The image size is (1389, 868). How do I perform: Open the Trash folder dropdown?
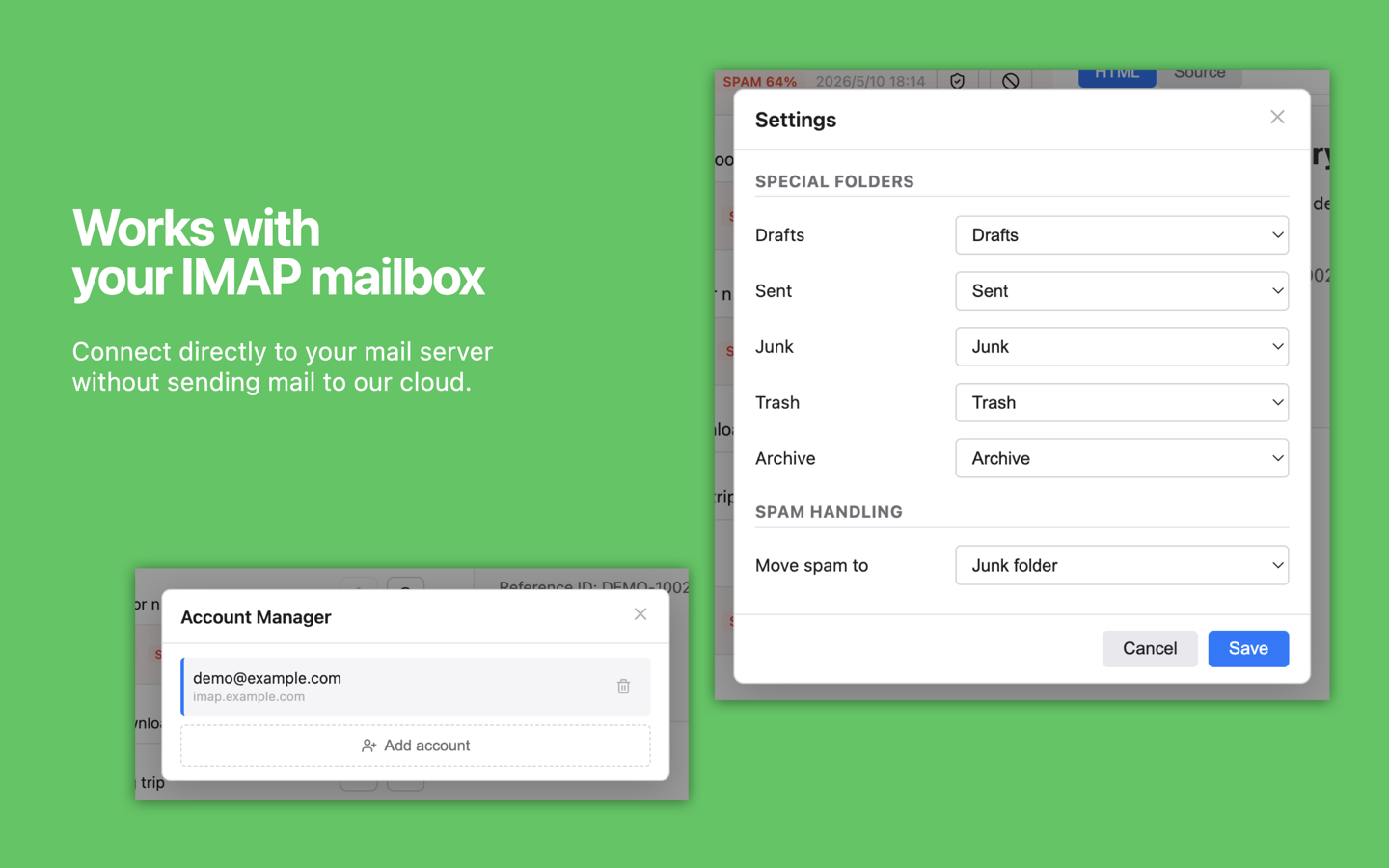[1122, 403]
